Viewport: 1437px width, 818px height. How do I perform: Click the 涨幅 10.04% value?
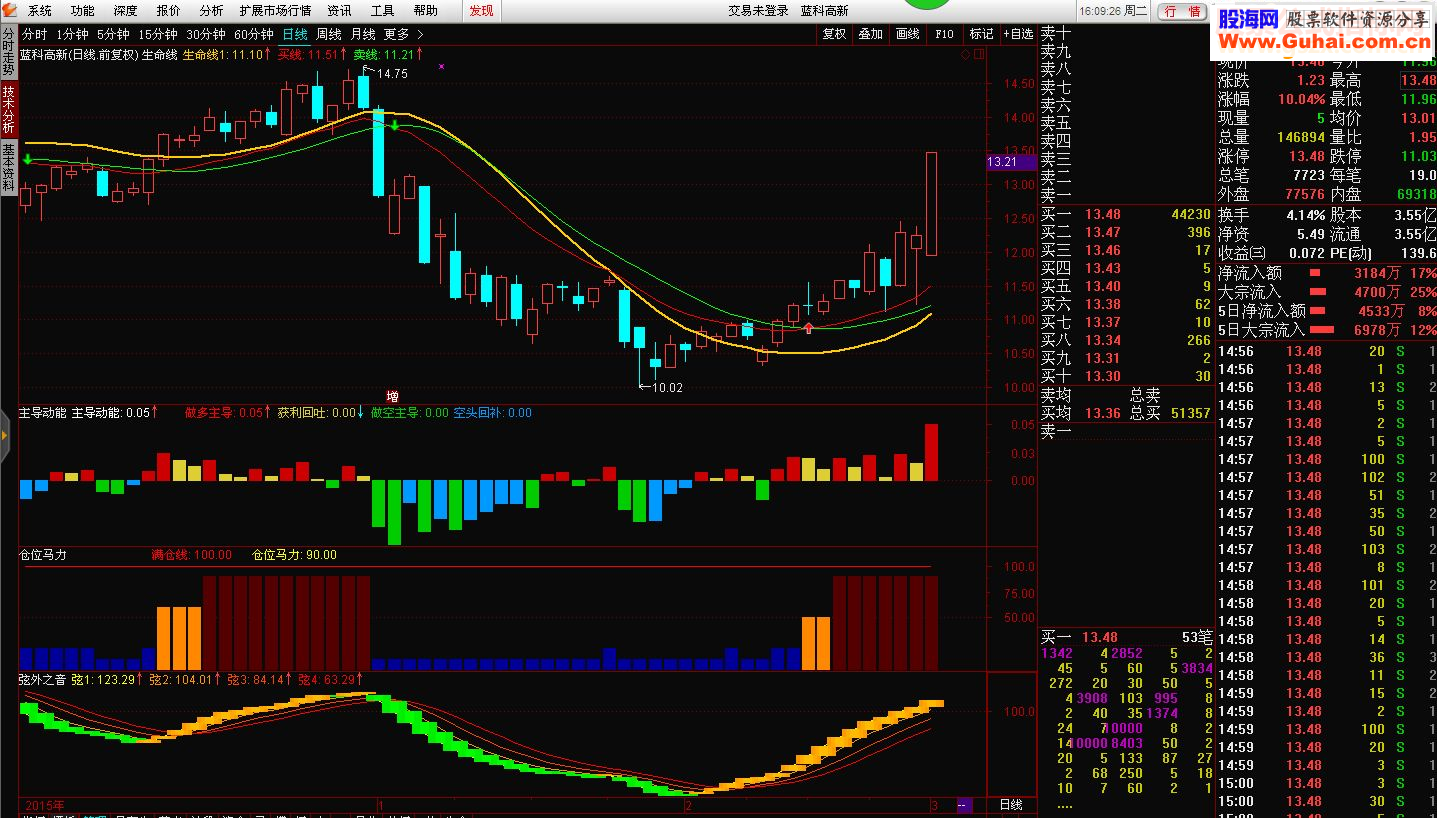coord(1301,99)
